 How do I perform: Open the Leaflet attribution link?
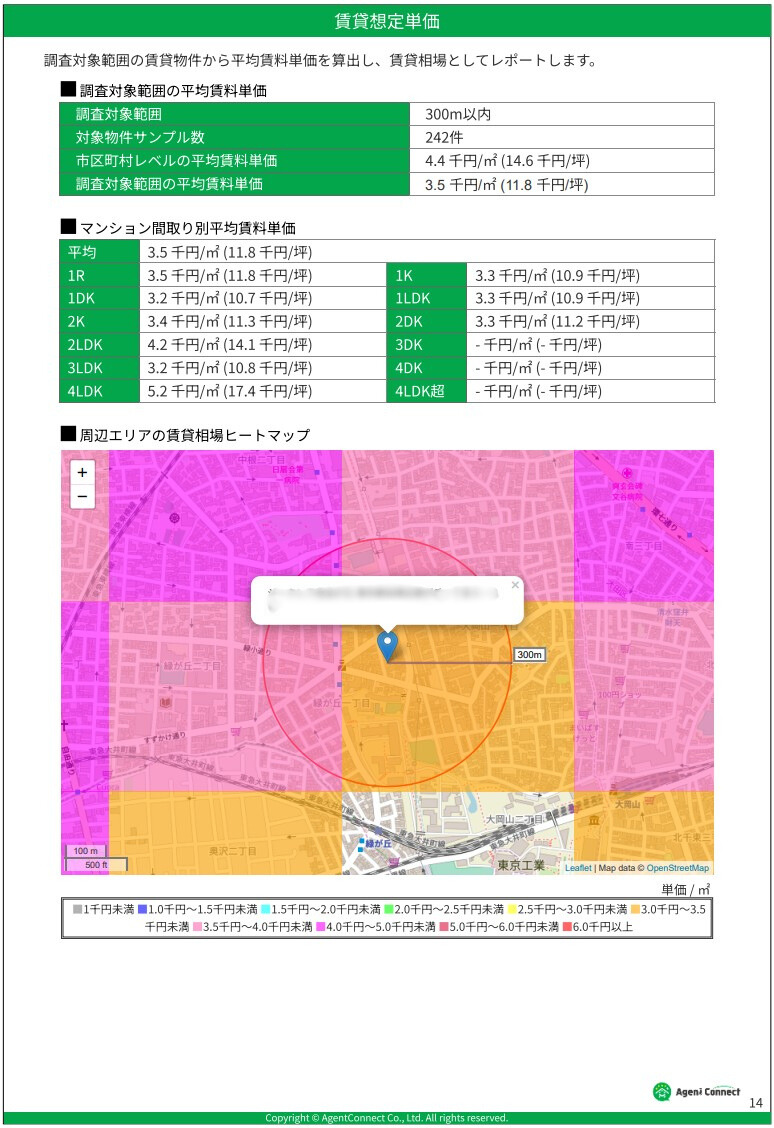pyautogui.click(x=578, y=868)
